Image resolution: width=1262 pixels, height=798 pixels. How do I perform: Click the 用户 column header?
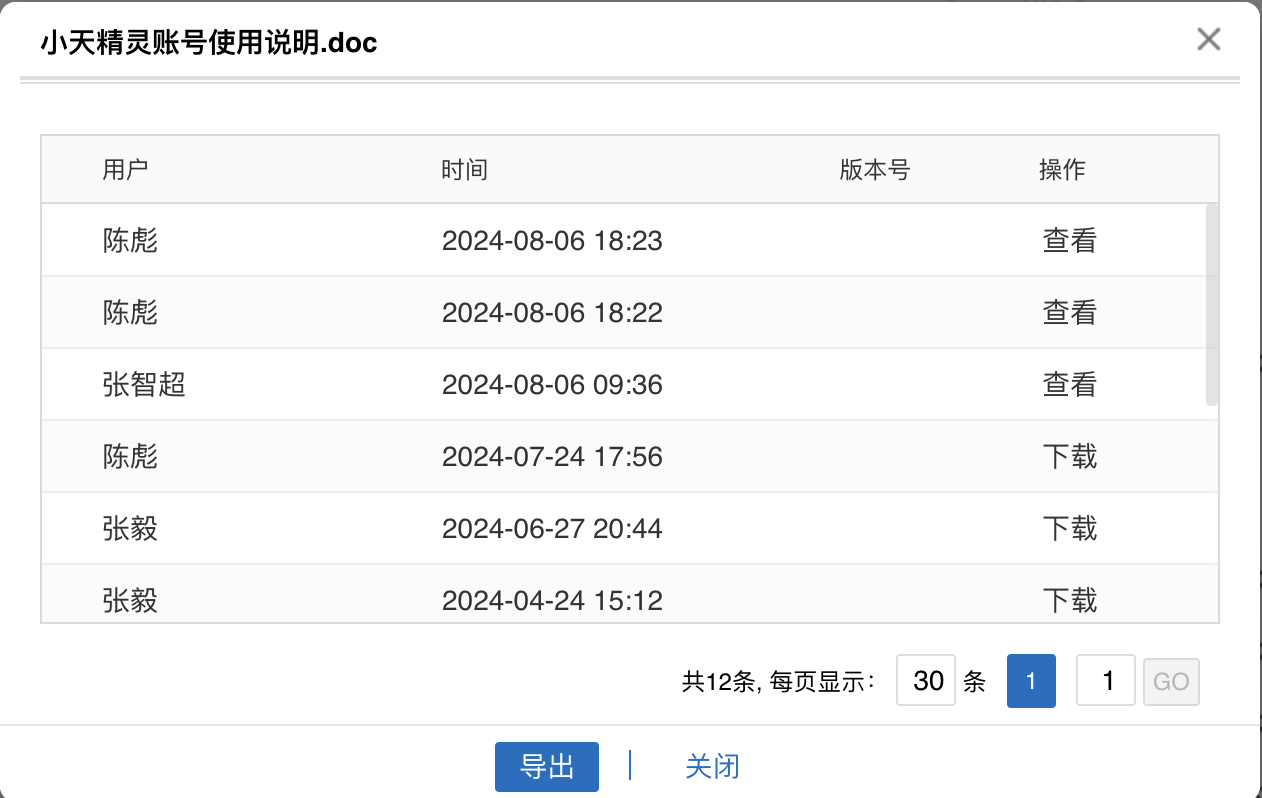click(x=125, y=170)
